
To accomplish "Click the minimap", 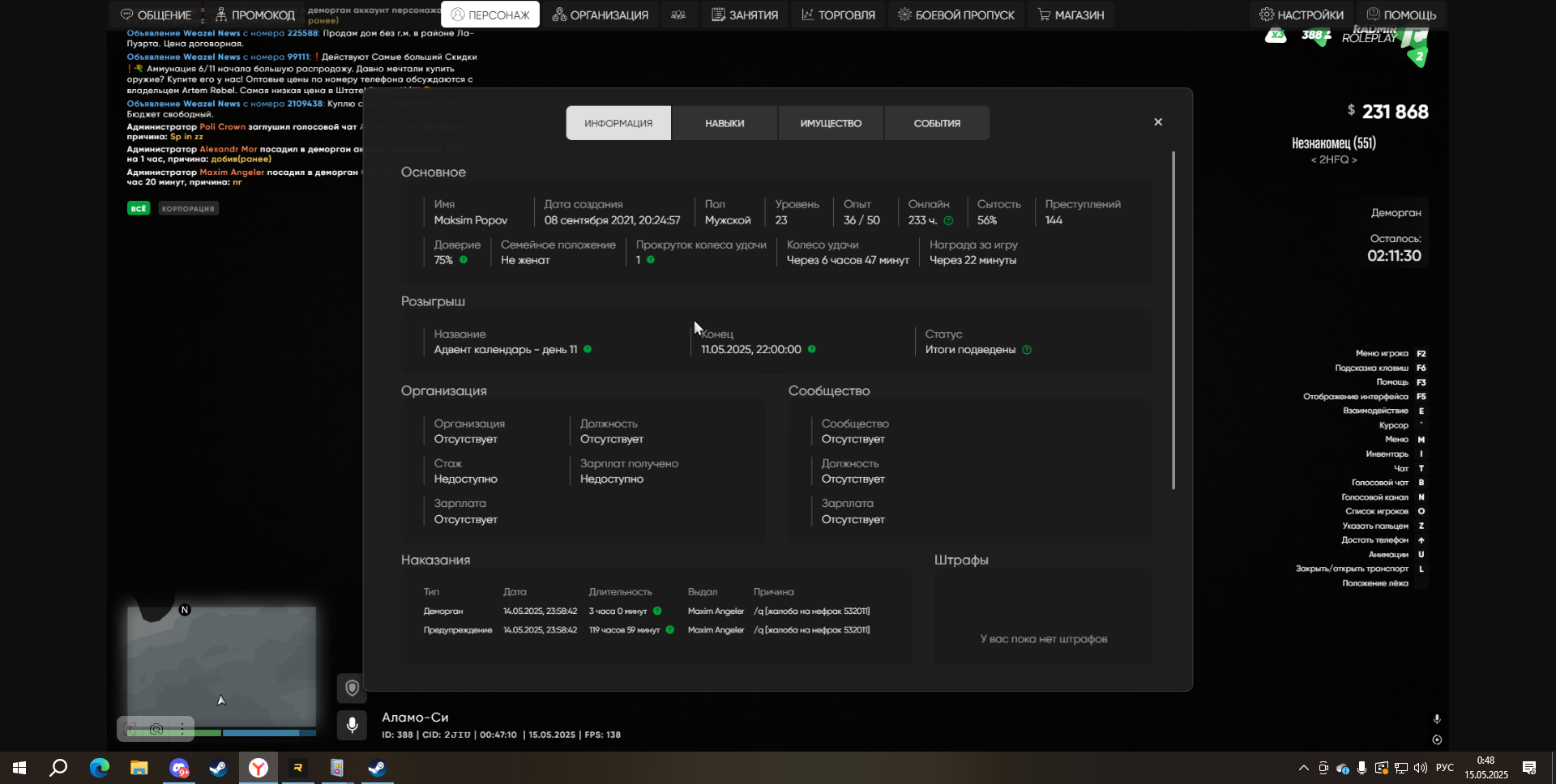I will point(221,666).
